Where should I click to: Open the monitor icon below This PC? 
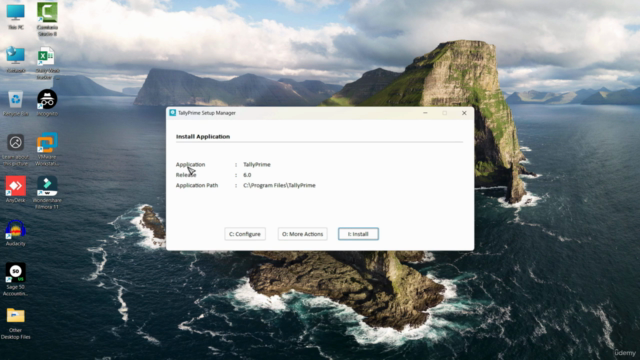(16, 60)
